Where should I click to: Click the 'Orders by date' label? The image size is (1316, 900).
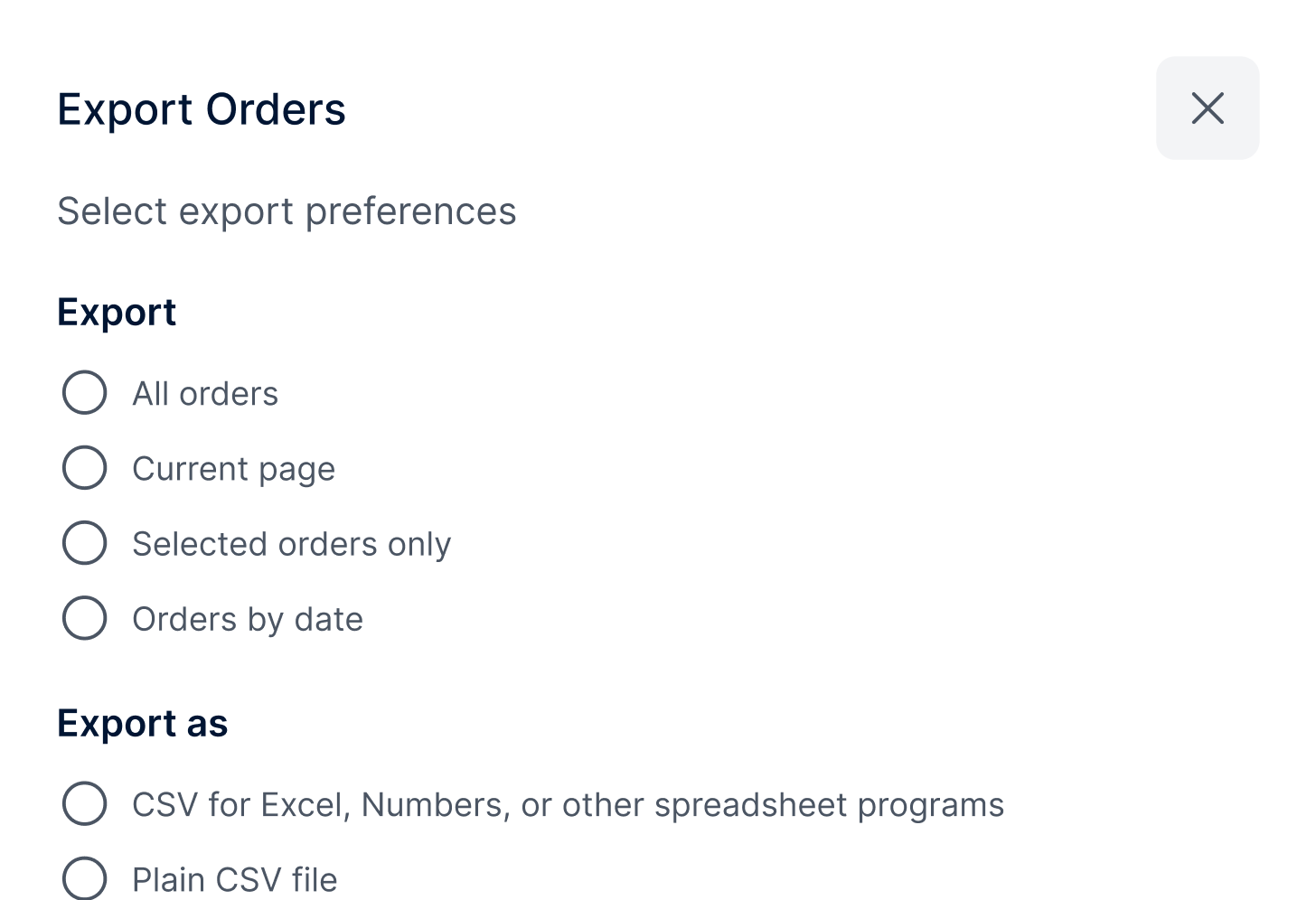pos(248,619)
